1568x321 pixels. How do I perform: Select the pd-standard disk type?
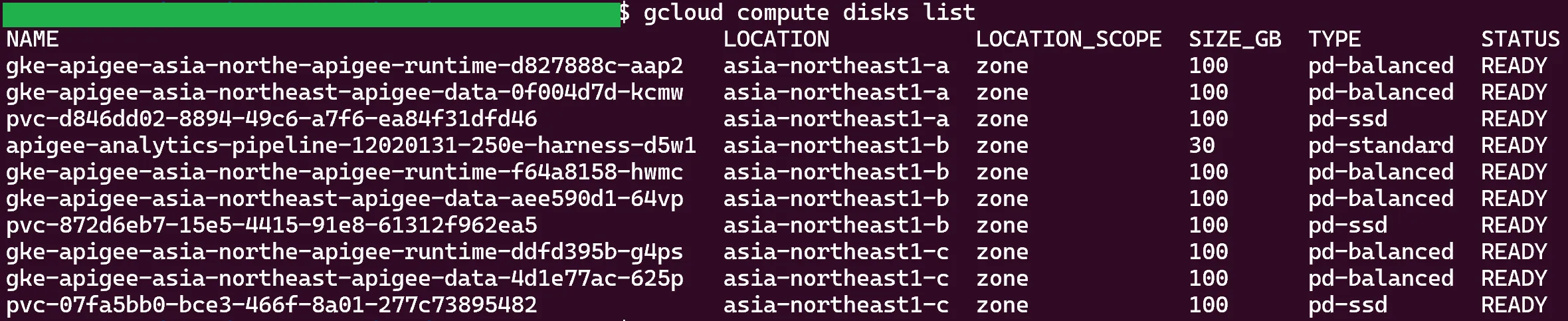(x=1381, y=146)
